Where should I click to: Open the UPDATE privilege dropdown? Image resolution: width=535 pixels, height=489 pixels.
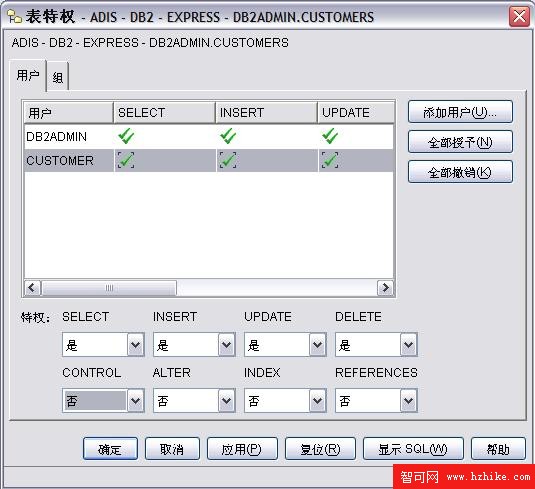318,345
